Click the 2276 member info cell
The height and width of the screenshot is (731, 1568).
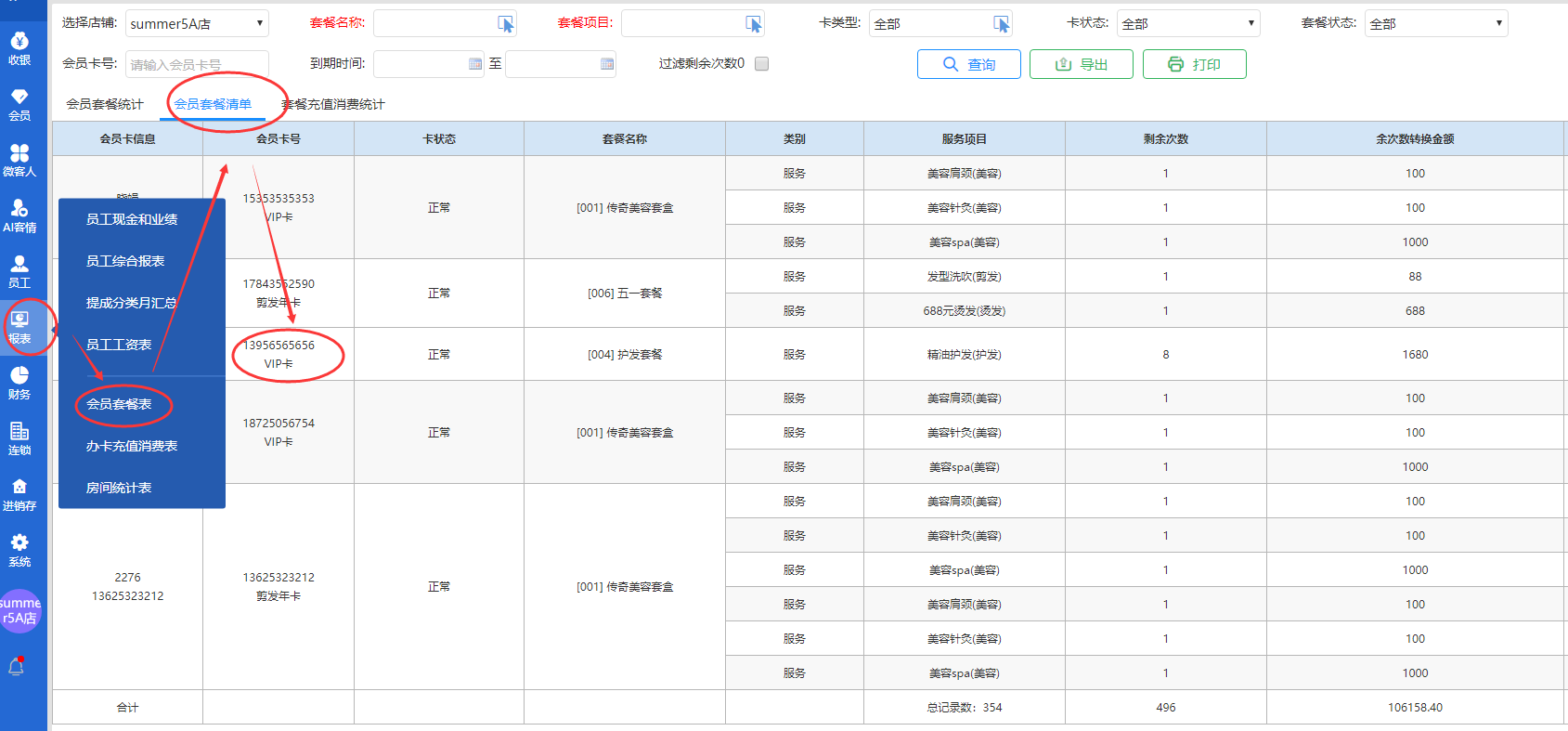(127, 587)
